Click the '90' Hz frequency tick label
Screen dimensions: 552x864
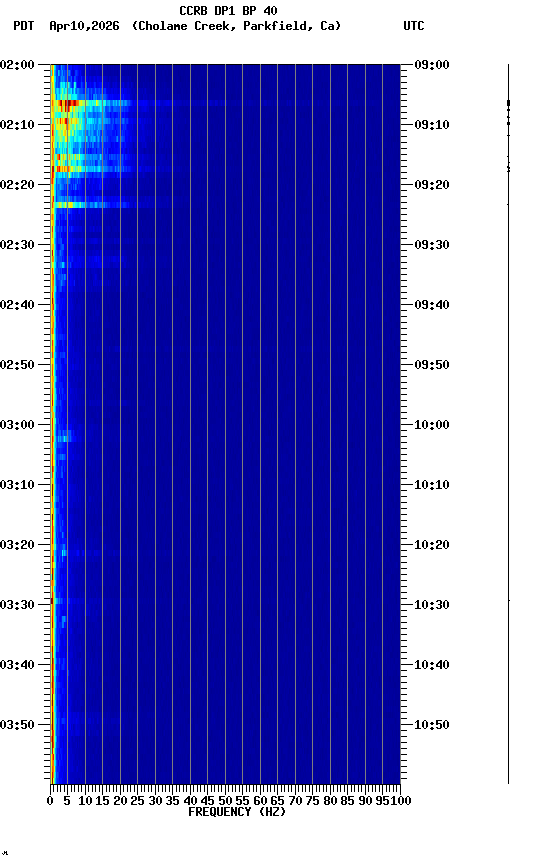click(365, 801)
